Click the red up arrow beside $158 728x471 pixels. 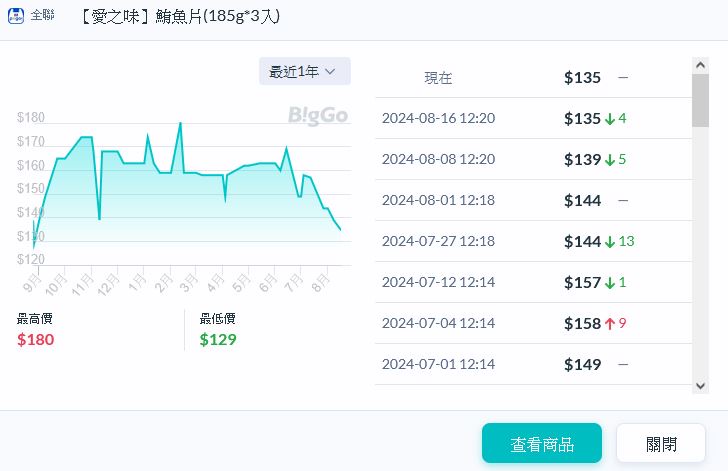point(610,323)
